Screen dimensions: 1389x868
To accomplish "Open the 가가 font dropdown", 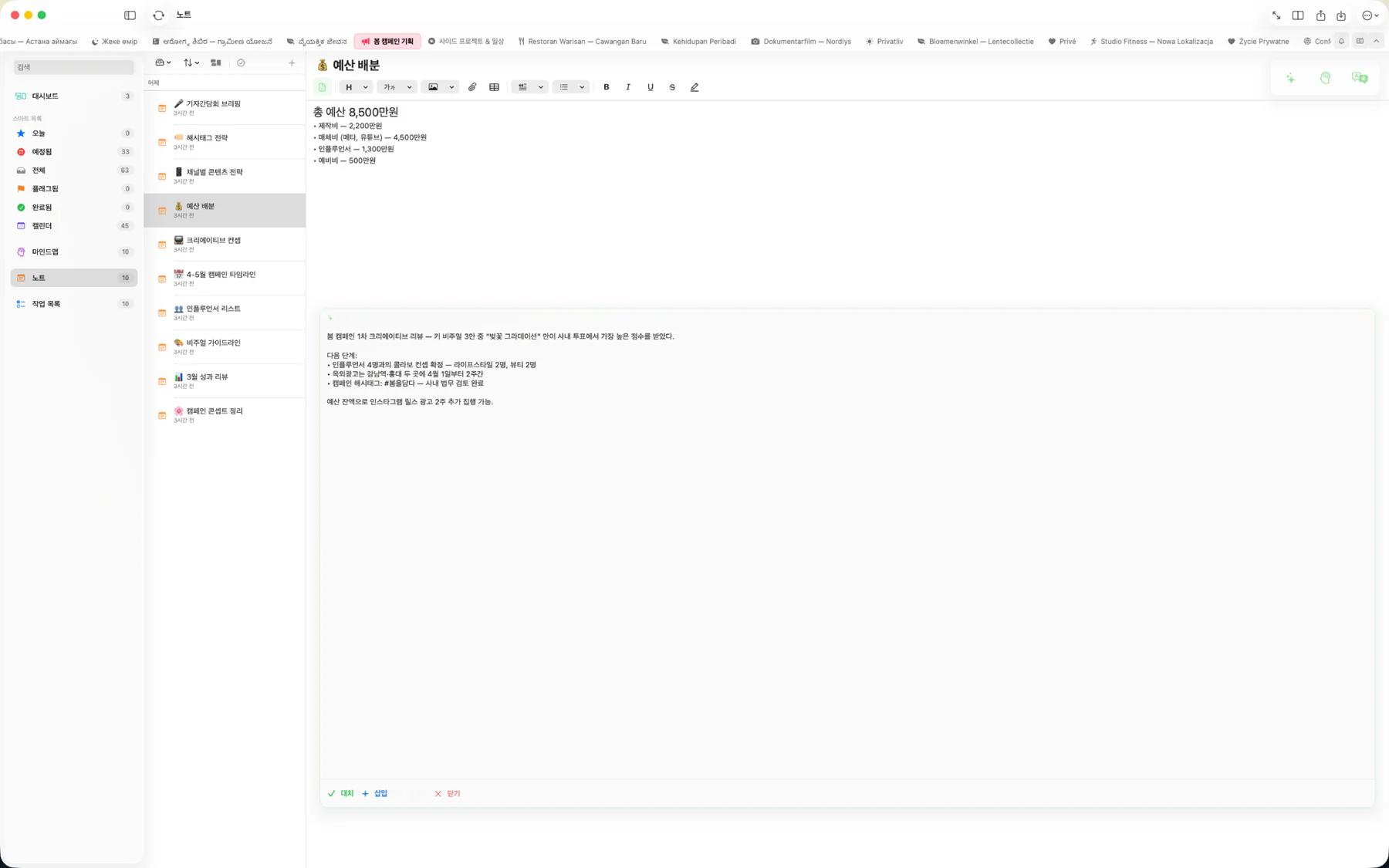I will click(397, 87).
